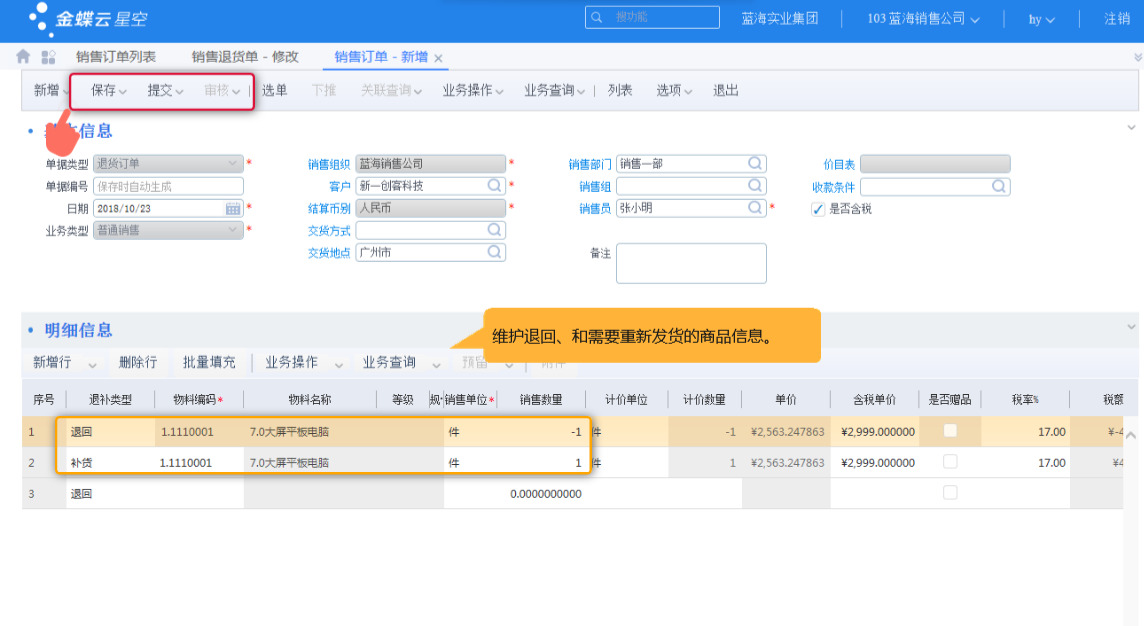This screenshot has height=626, width=1144.
Task: Check 是否赠品 for row 2
Action: (x=950, y=461)
